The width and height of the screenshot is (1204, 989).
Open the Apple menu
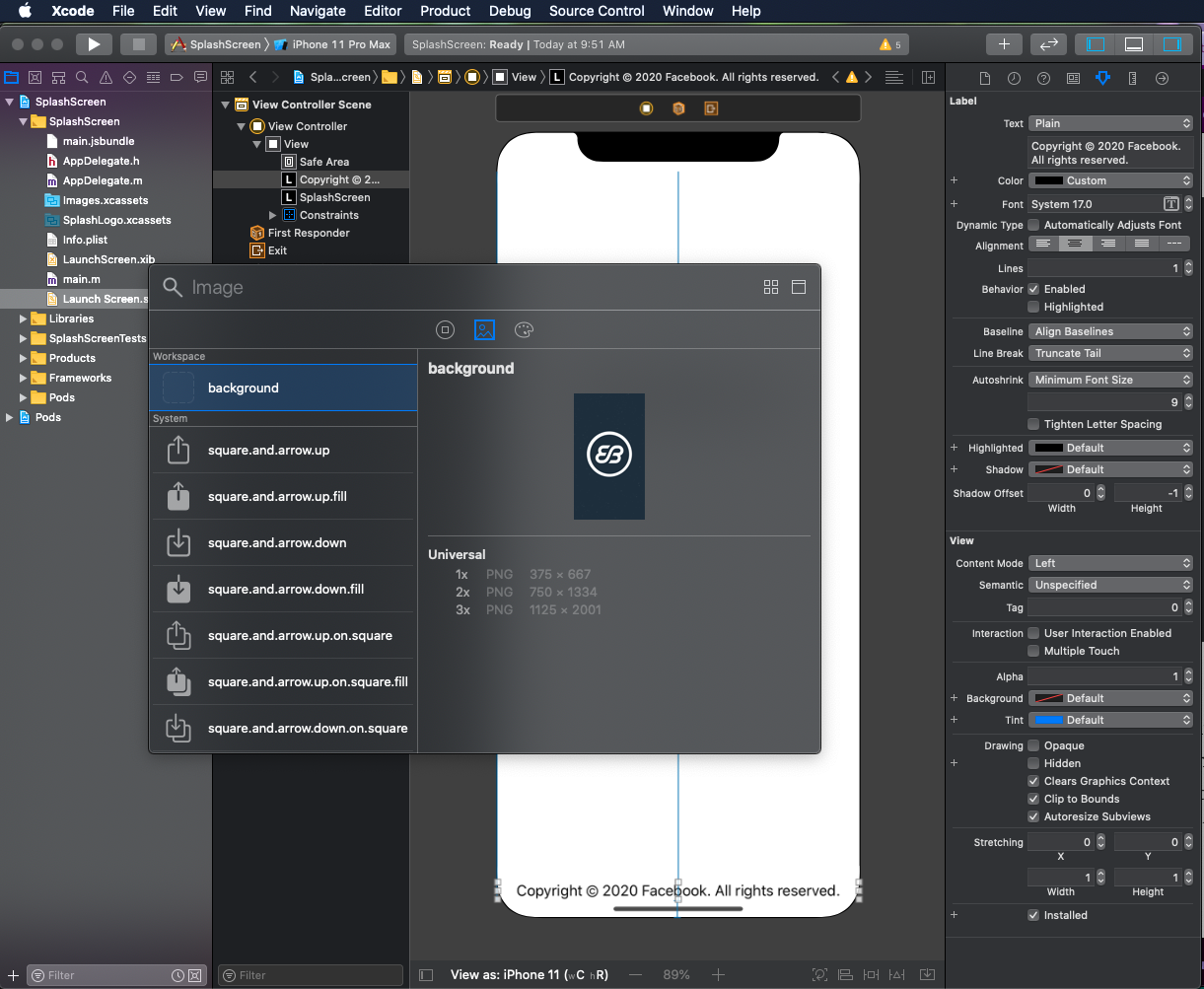click(x=25, y=11)
